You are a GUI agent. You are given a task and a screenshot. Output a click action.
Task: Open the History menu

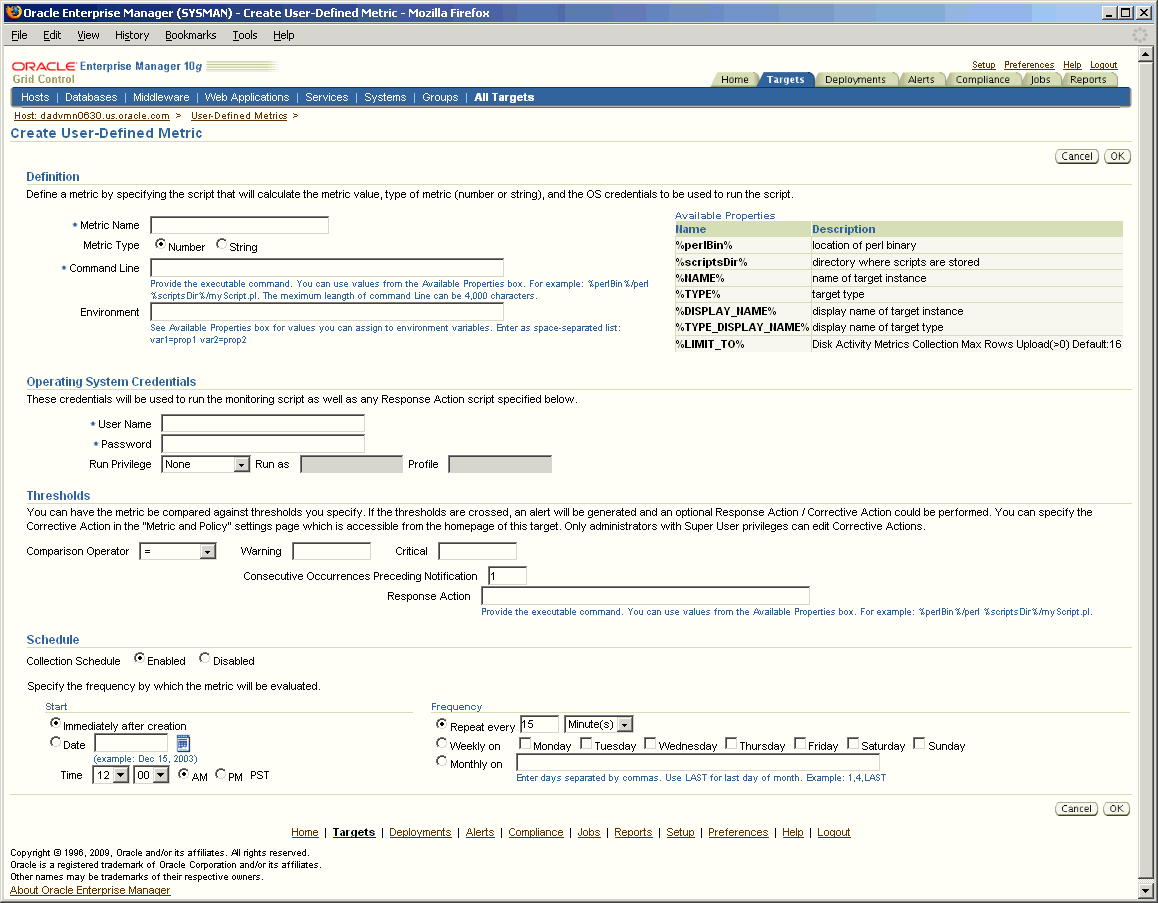click(x=132, y=35)
